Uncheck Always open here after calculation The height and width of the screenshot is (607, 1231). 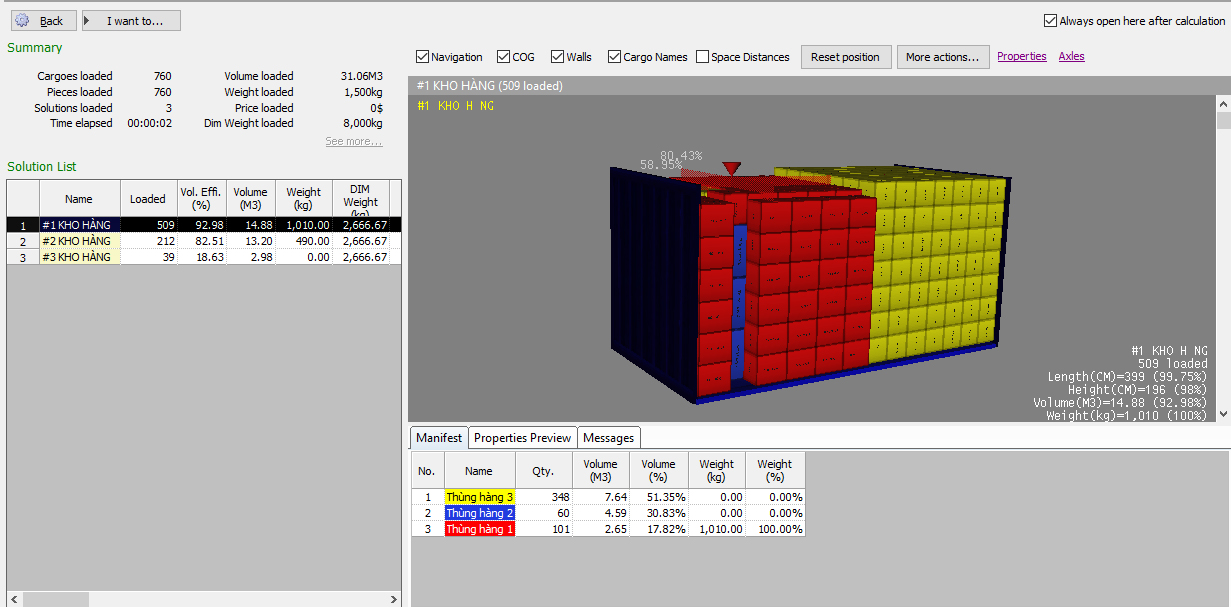(1050, 21)
